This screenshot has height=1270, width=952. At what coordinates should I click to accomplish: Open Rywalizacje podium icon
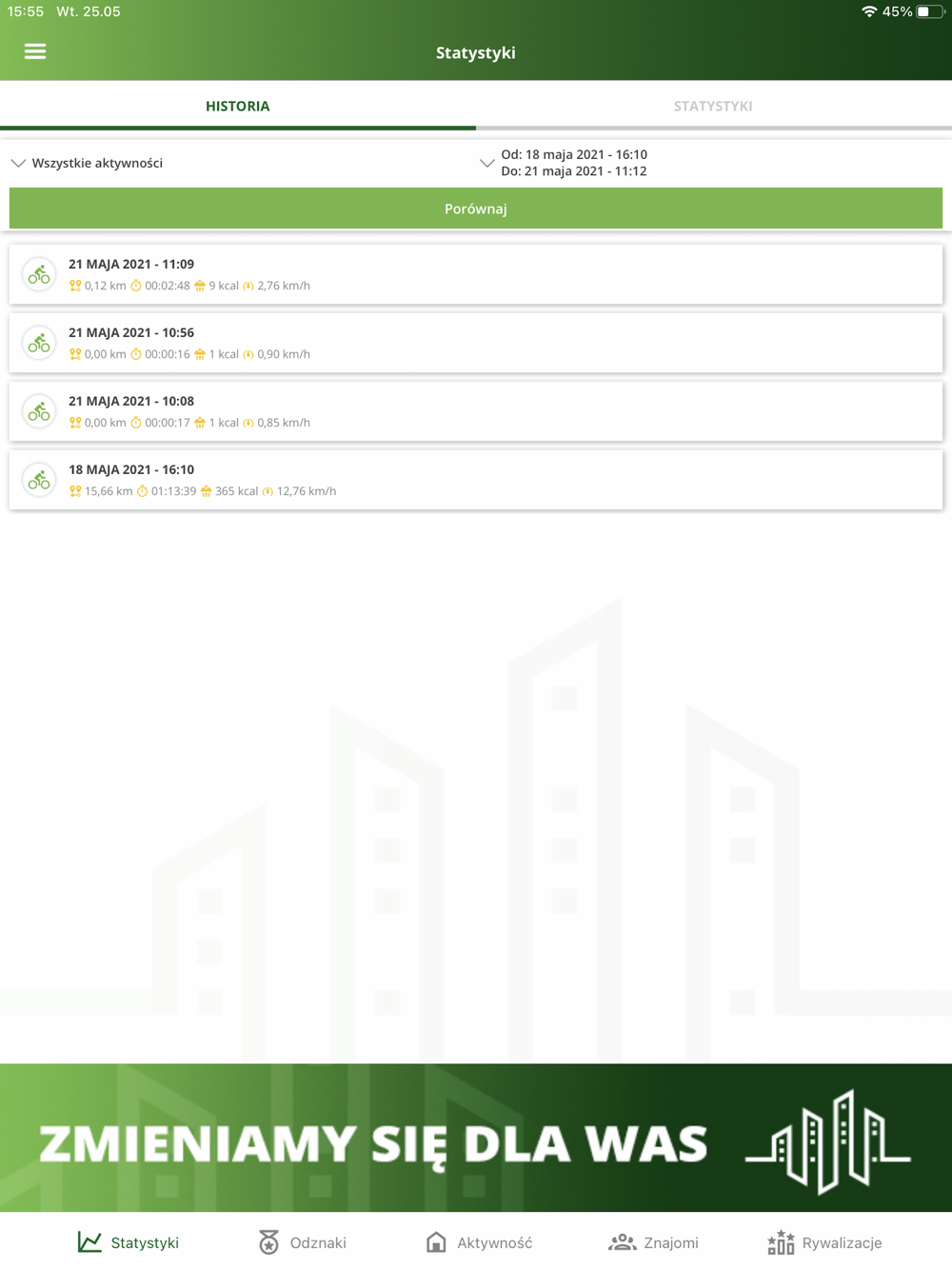coord(781,1241)
